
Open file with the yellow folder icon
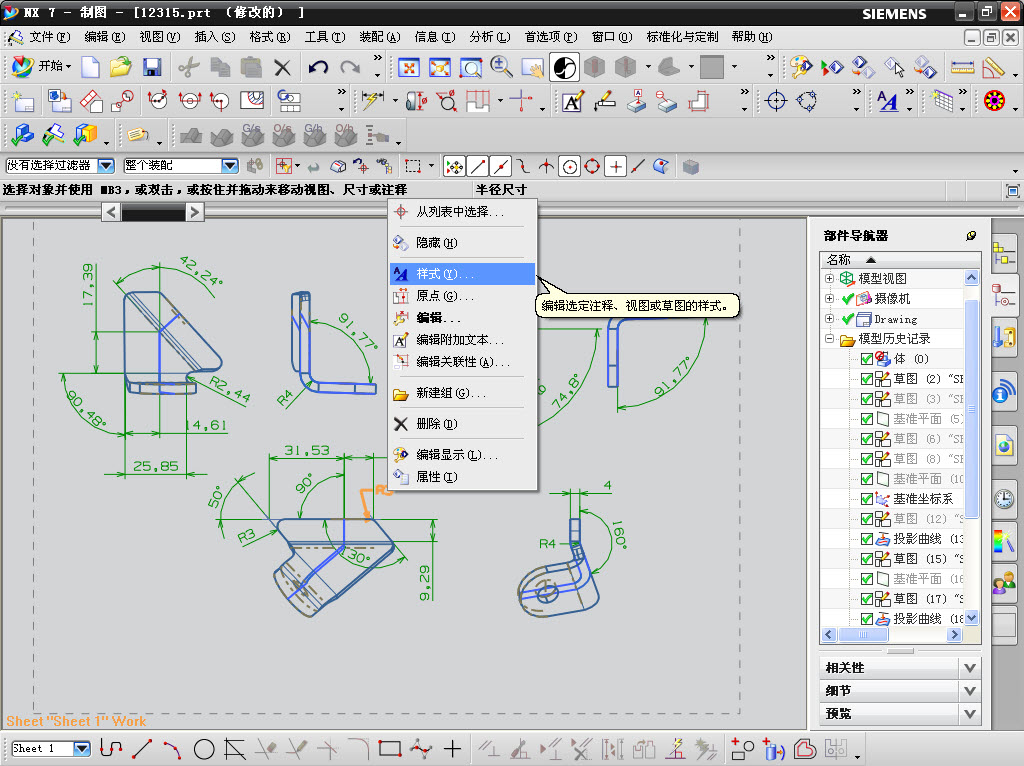pos(121,67)
